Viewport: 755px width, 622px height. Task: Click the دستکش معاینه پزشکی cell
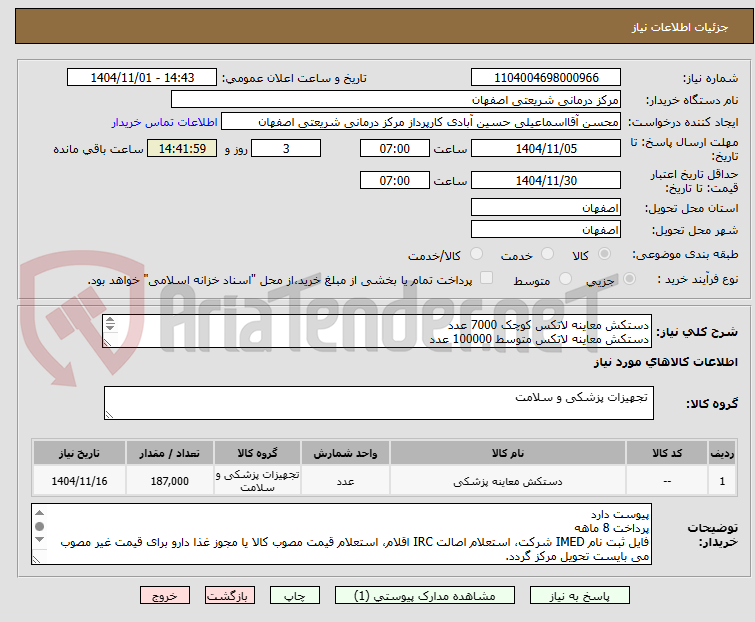pyautogui.click(x=508, y=481)
